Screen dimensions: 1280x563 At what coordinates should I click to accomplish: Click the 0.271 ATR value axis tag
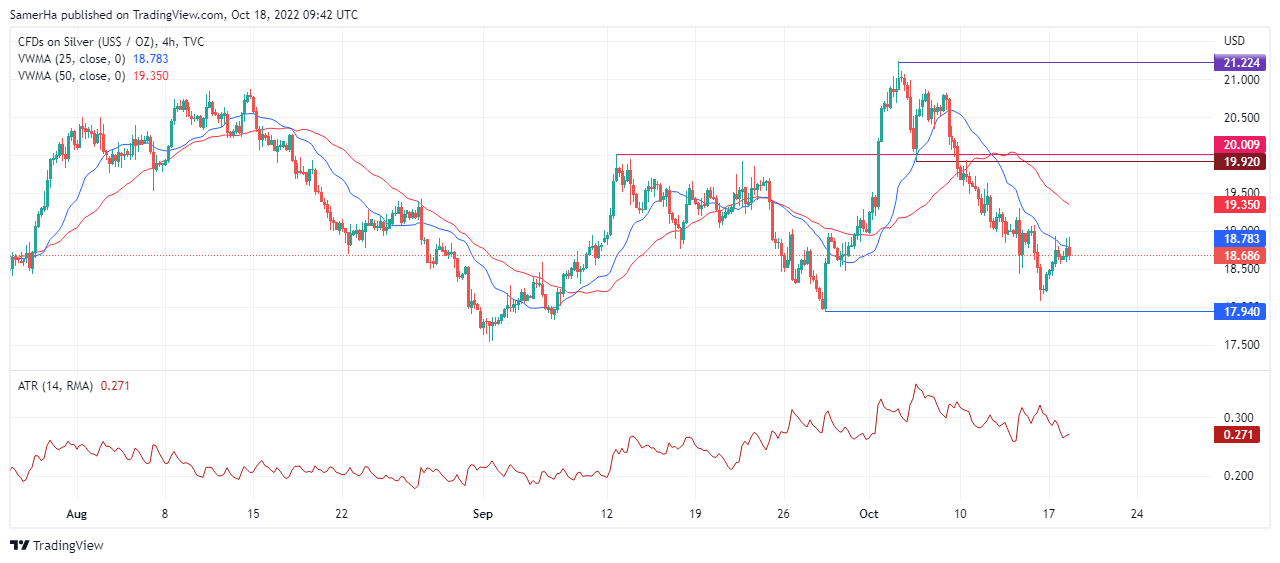click(1238, 434)
